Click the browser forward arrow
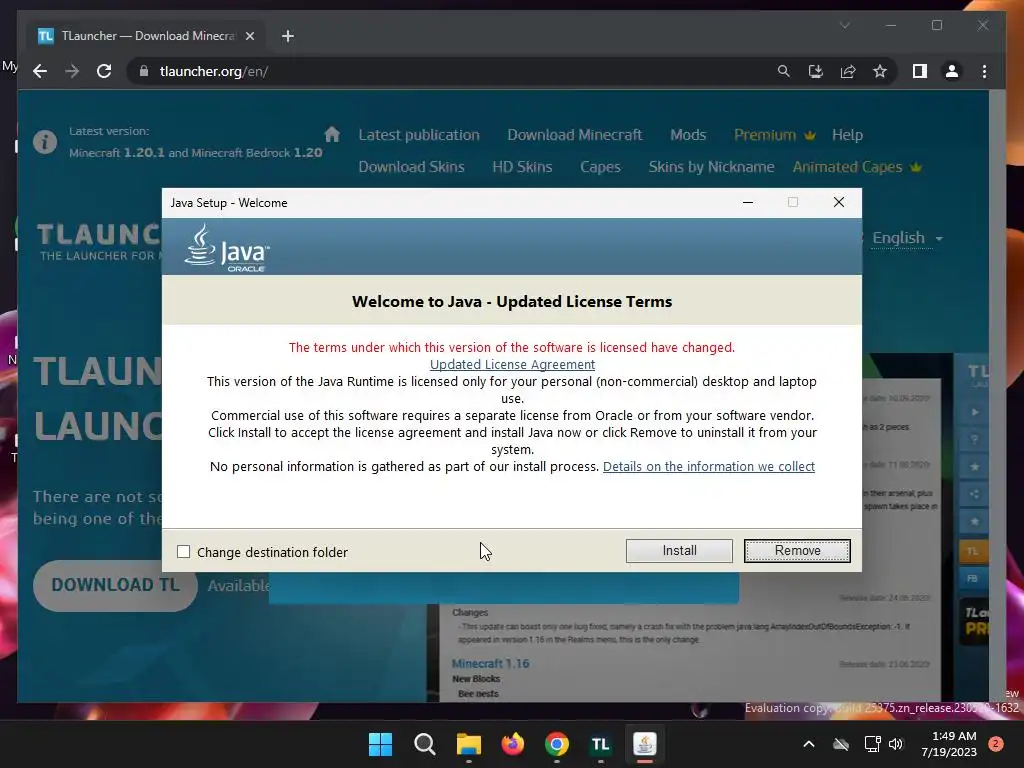 [72, 71]
